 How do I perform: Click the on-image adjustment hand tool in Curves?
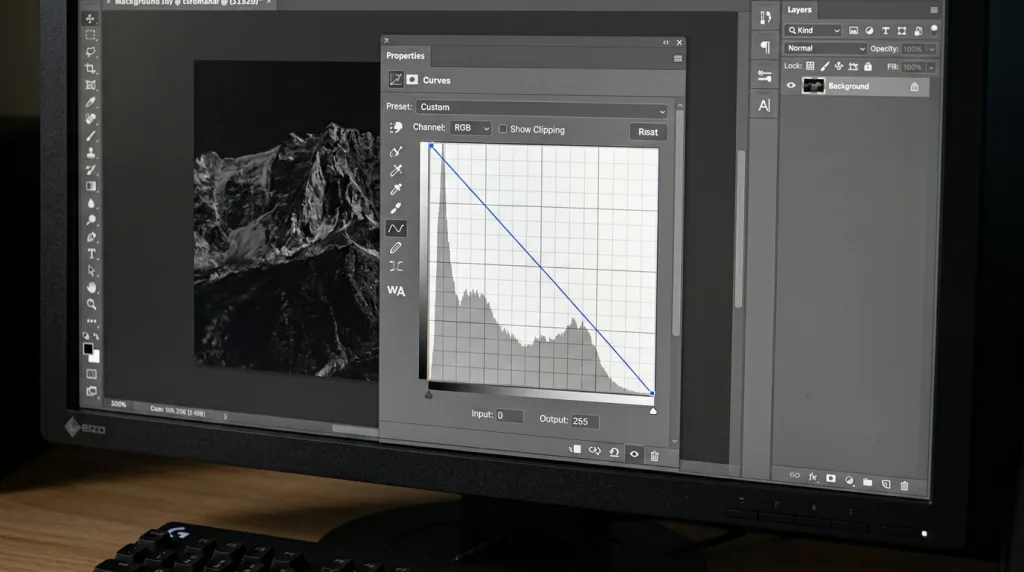396,128
